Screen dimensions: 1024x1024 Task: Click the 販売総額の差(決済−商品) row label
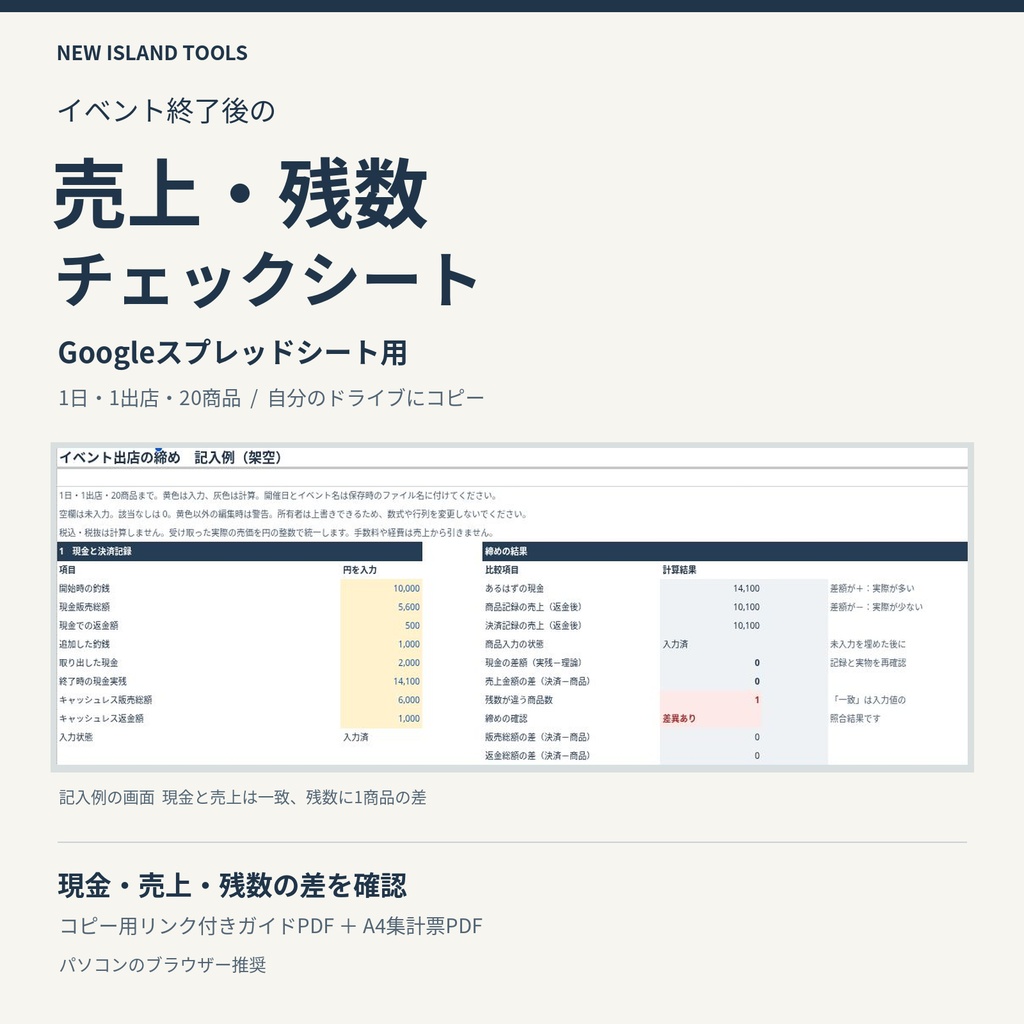pyautogui.click(x=537, y=737)
